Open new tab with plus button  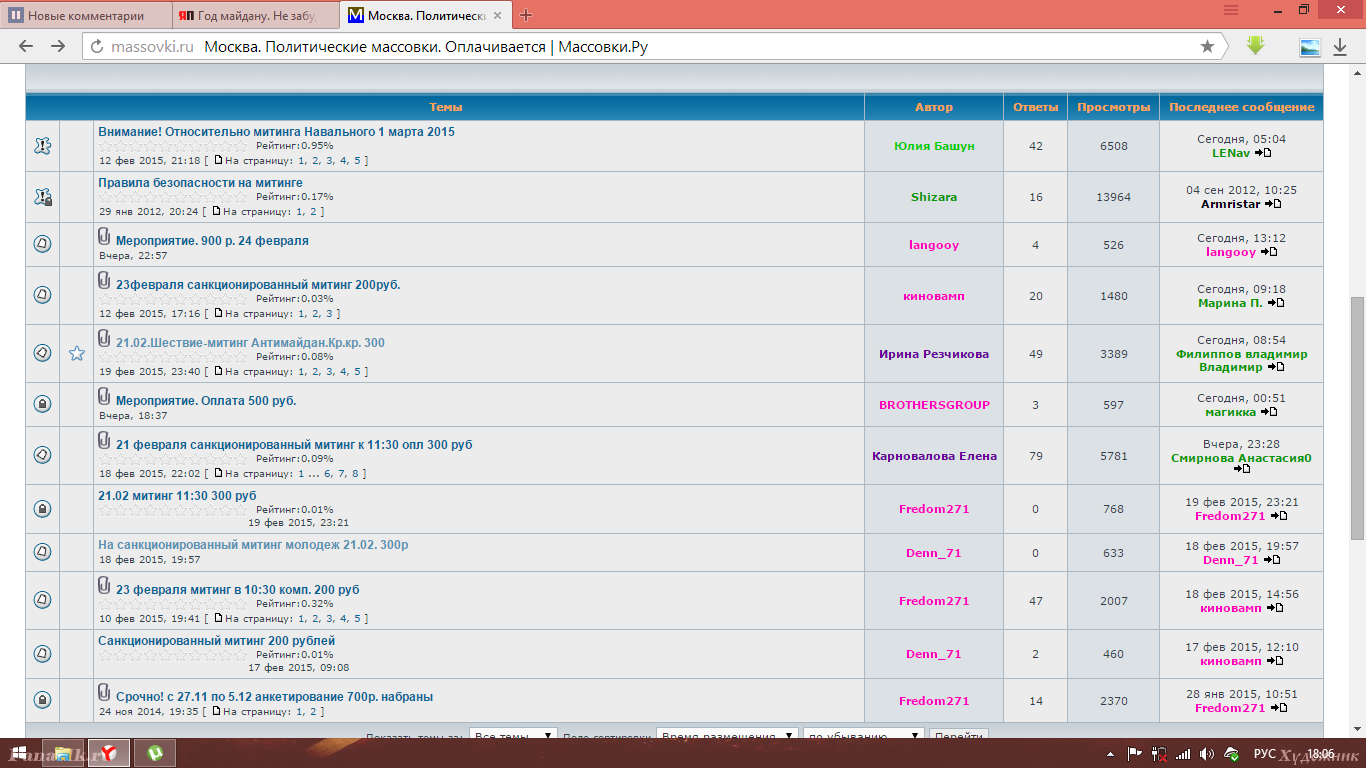pos(526,15)
